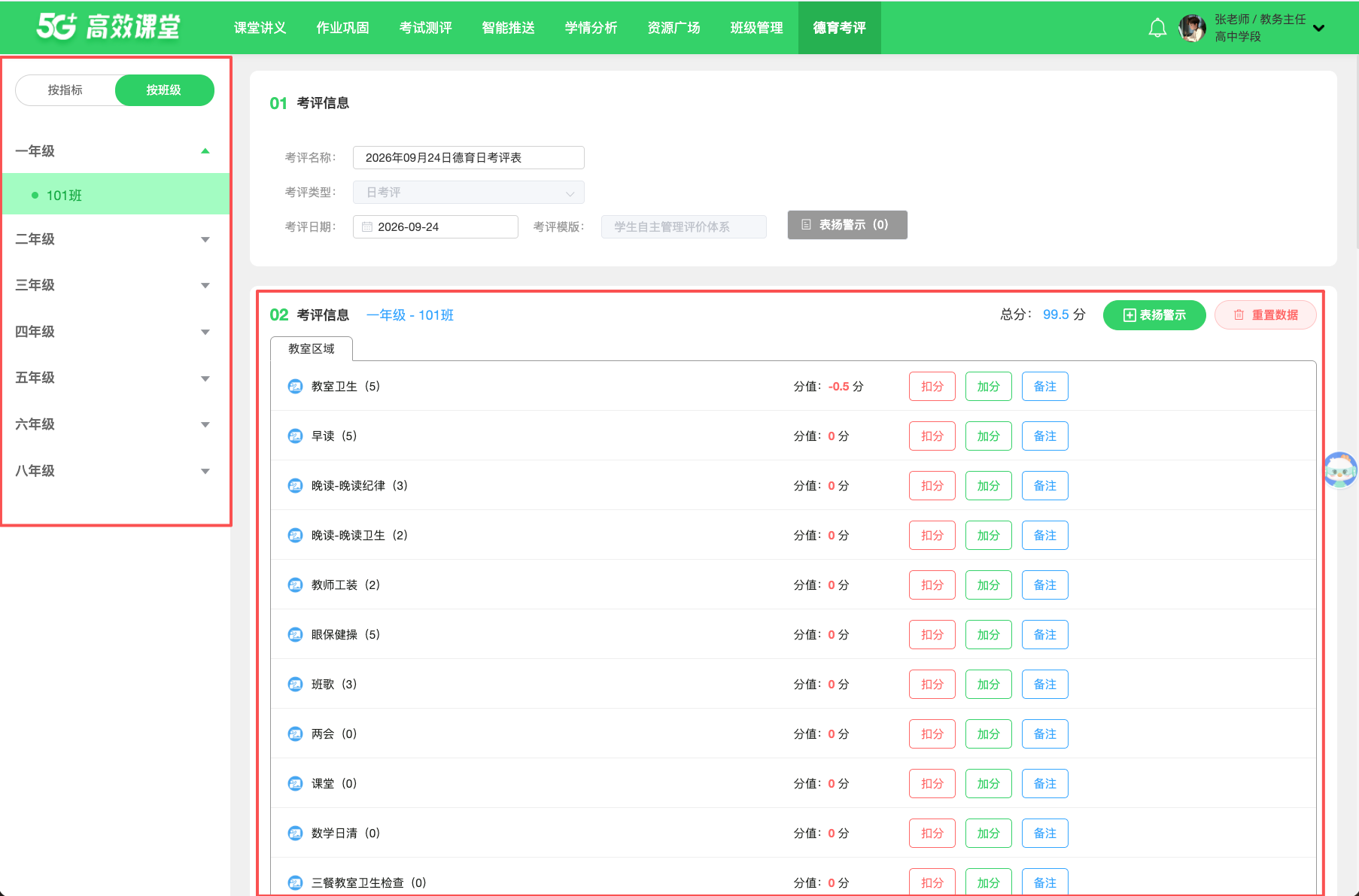Go to 学情分析 in top navigation
Image resolution: width=1359 pixels, height=896 pixels.
click(x=591, y=28)
